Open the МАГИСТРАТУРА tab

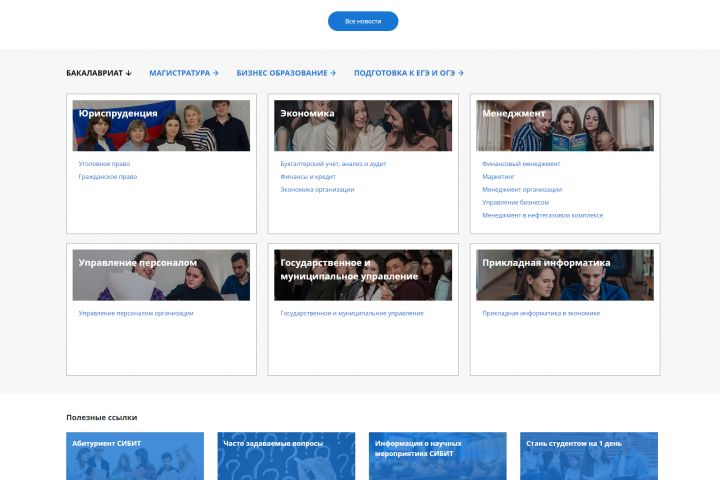point(184,73)
